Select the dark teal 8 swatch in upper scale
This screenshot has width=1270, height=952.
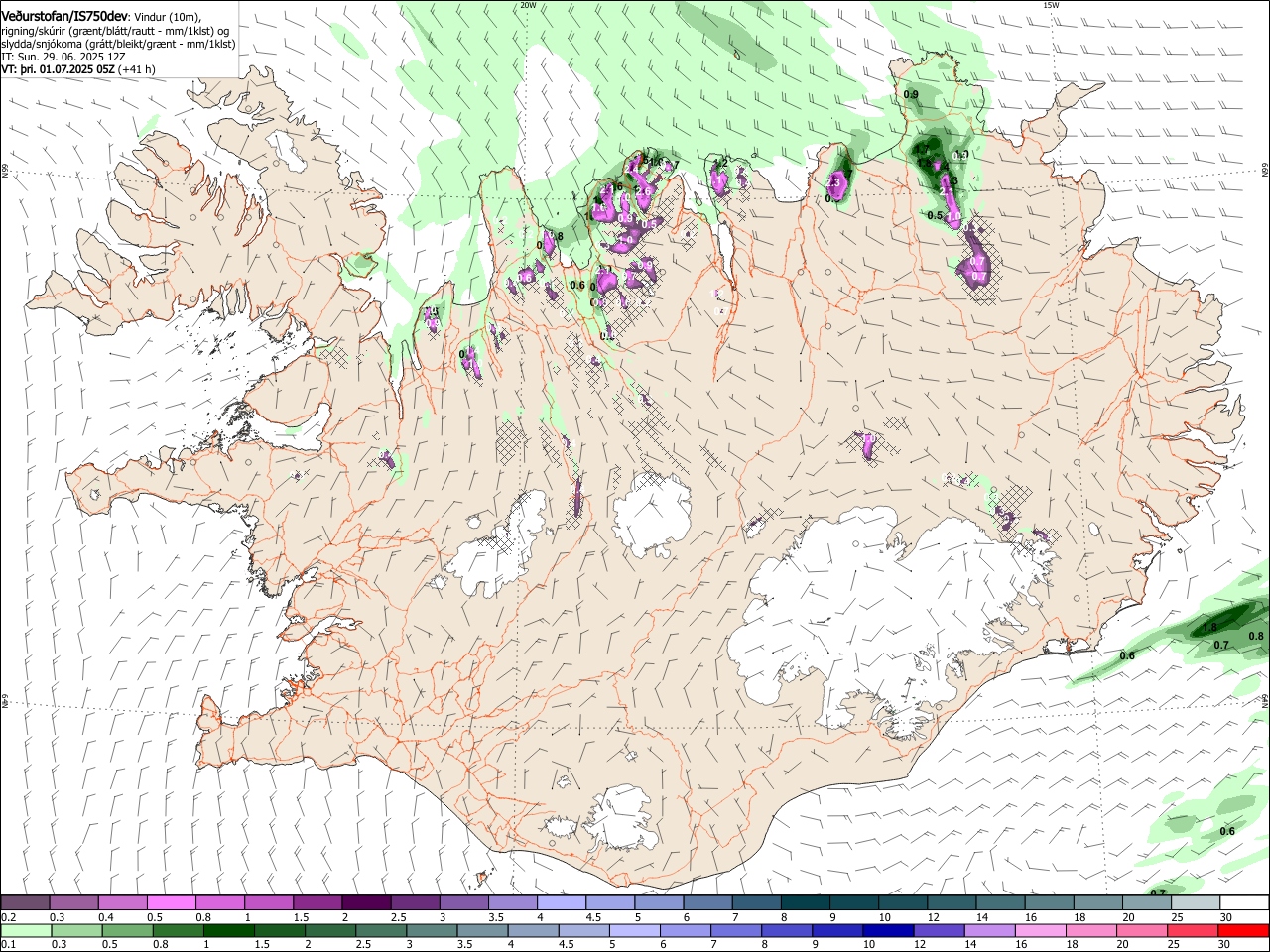click(806, 902)
